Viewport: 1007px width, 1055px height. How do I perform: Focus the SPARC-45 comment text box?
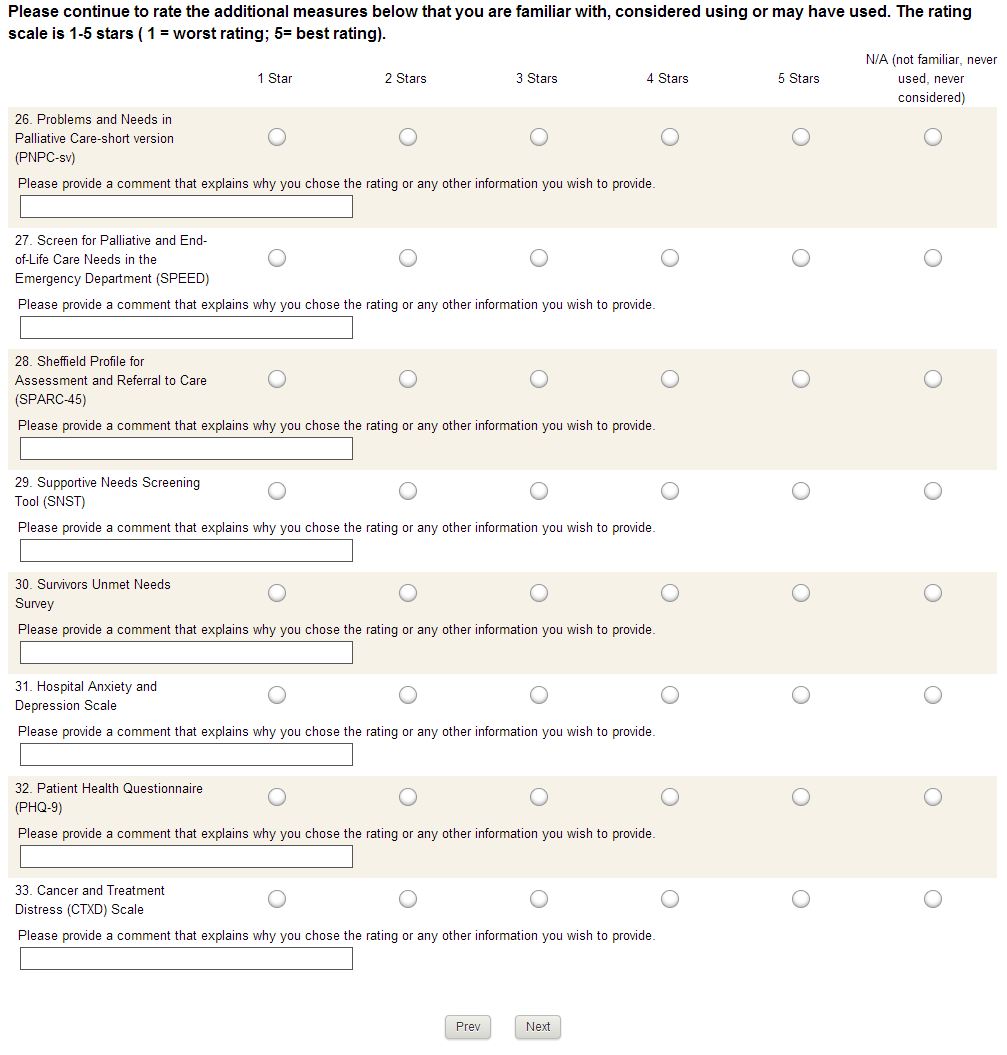(186, 449)
